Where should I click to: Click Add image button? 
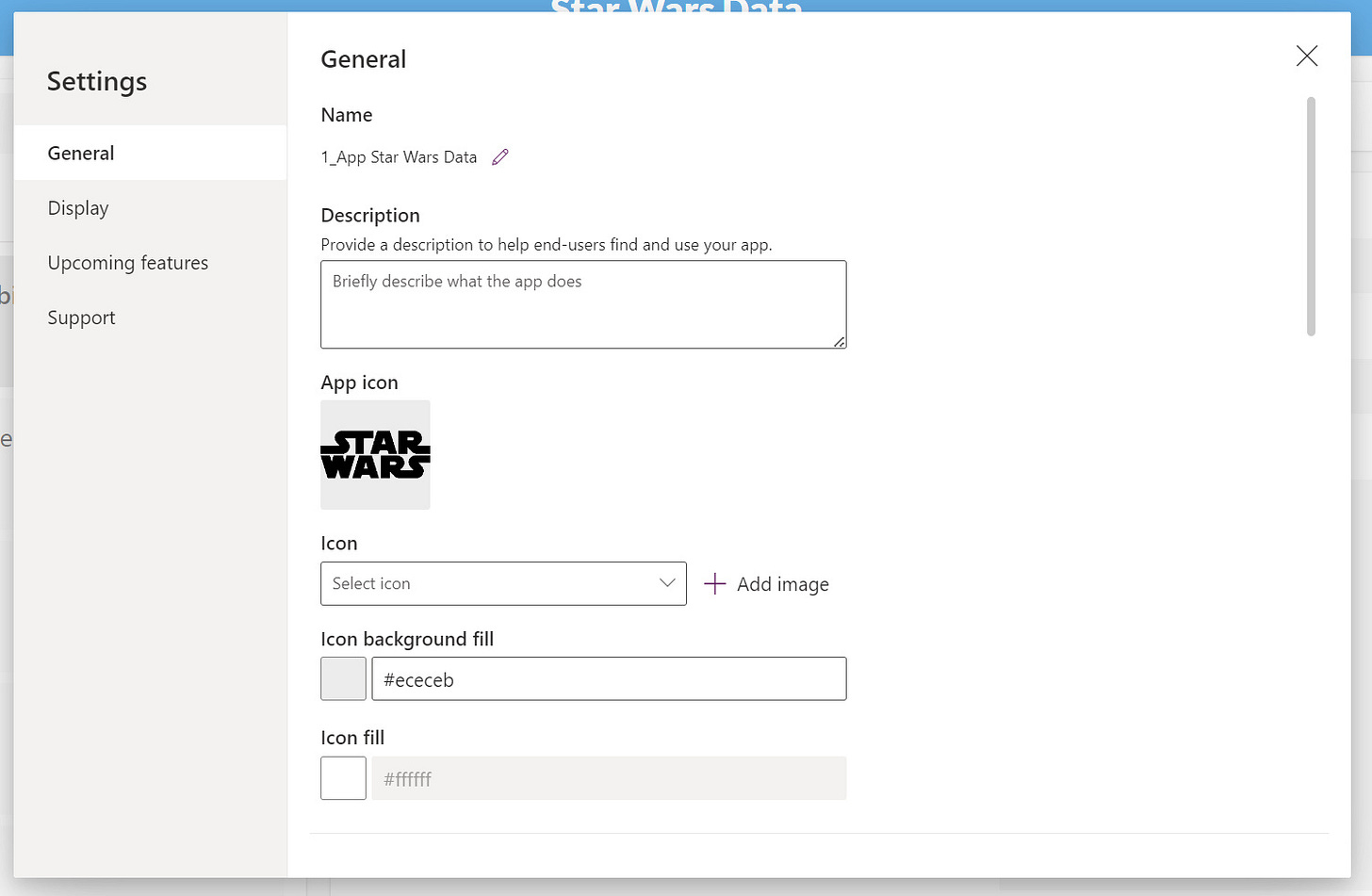click(x=767, y=584)
